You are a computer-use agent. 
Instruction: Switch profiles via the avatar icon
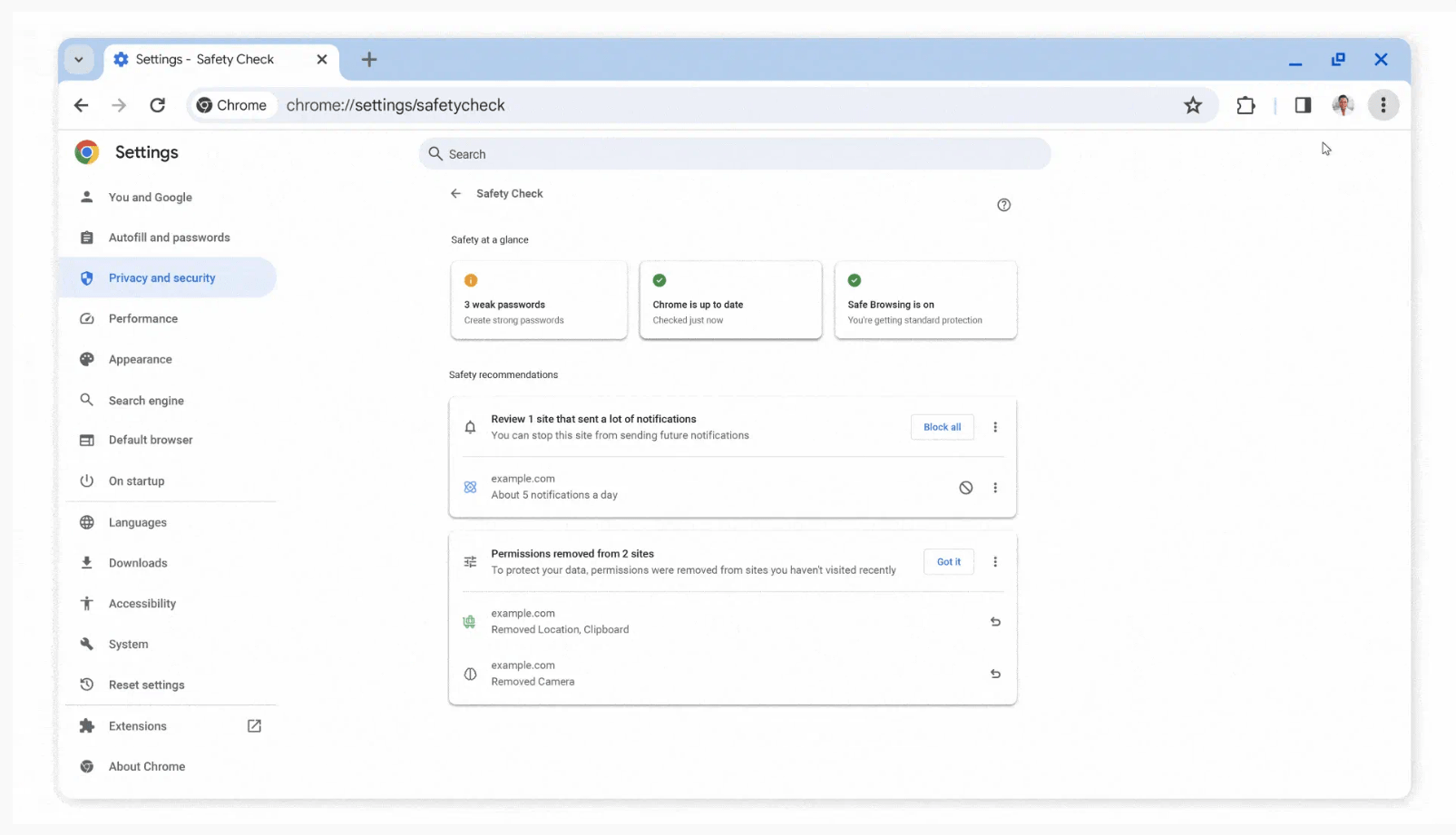pyautogui.click(x=1343, y=105)
